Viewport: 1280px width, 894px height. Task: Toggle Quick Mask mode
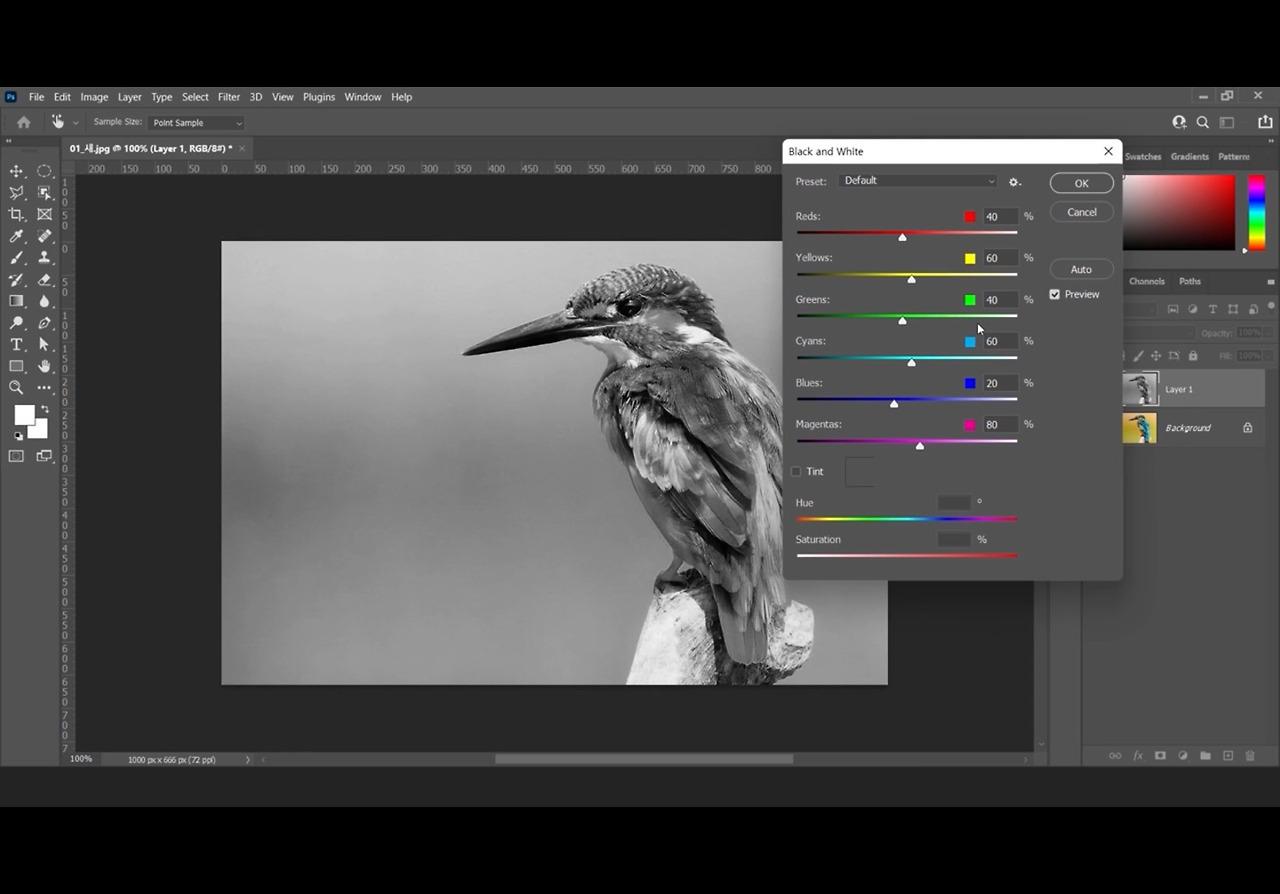(17, 456)
